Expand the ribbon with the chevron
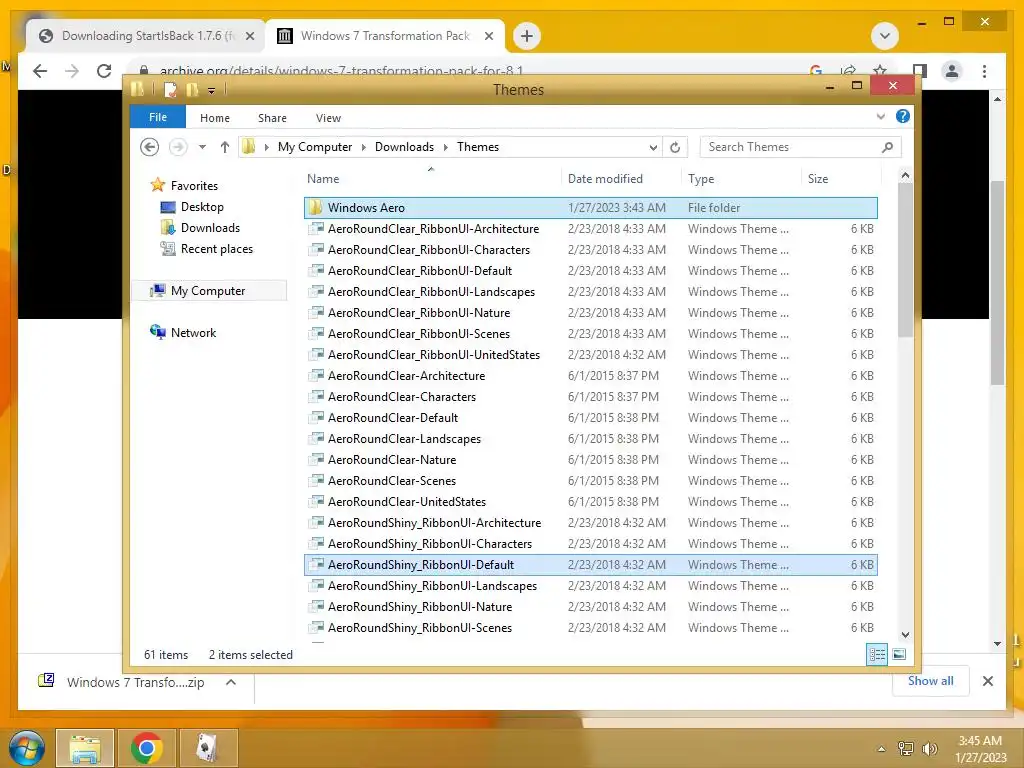The height and width of the screenshot is (768, 1024). pyautogui.click(x=880, y=116)
